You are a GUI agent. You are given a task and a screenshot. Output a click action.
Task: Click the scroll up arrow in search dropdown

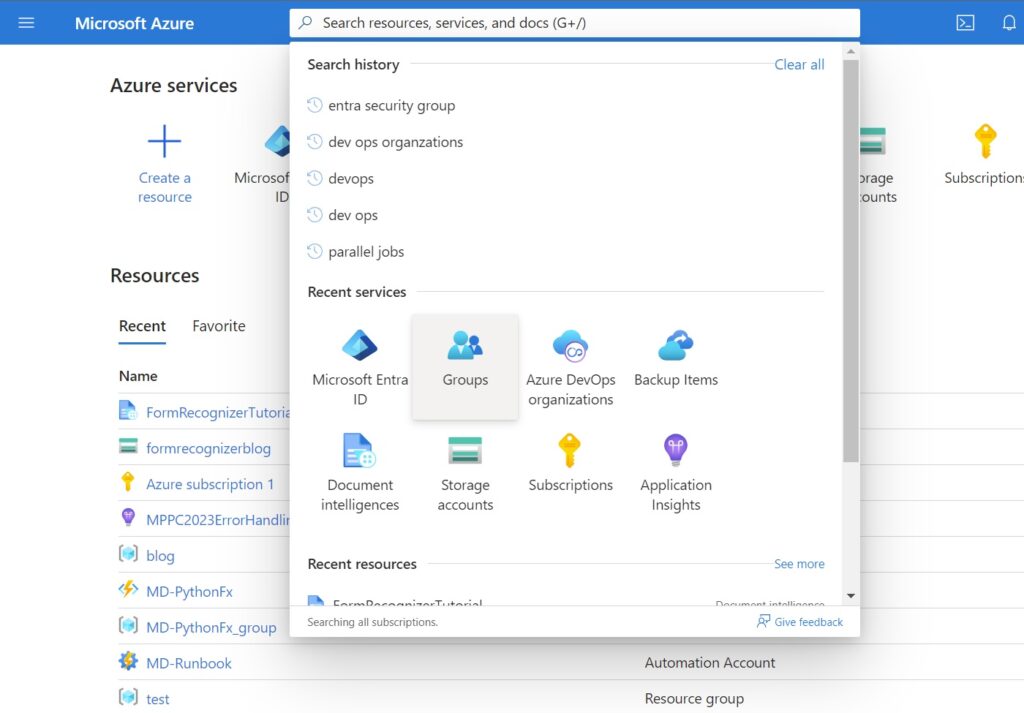pos(850,52)
